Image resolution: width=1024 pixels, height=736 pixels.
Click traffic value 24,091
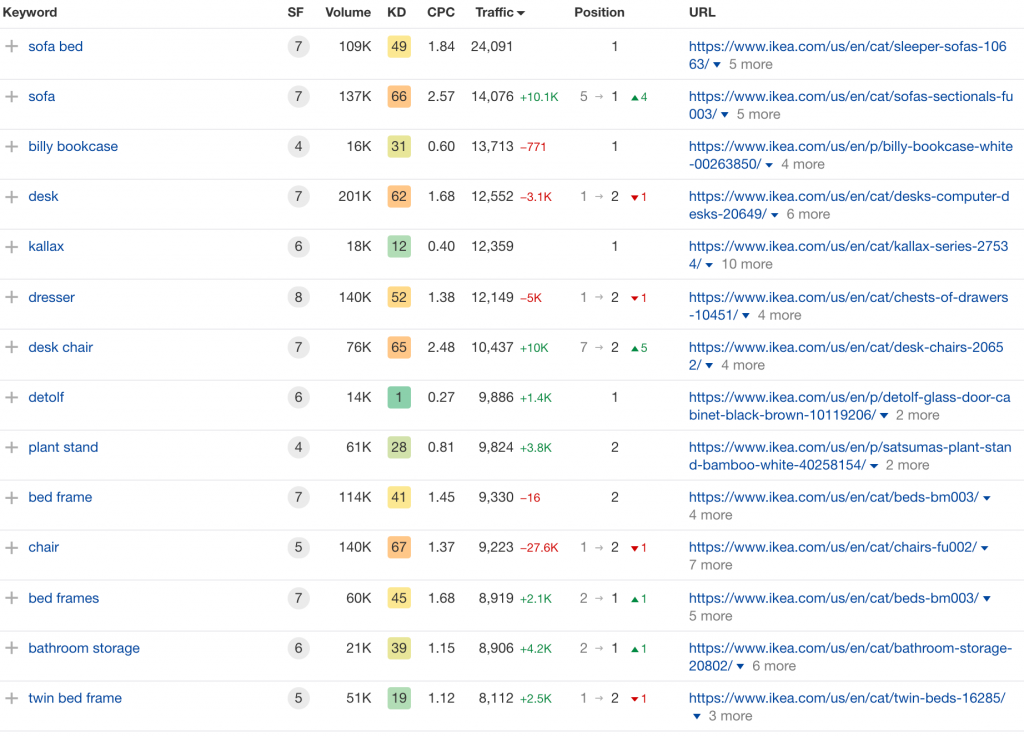coord(492,46)
